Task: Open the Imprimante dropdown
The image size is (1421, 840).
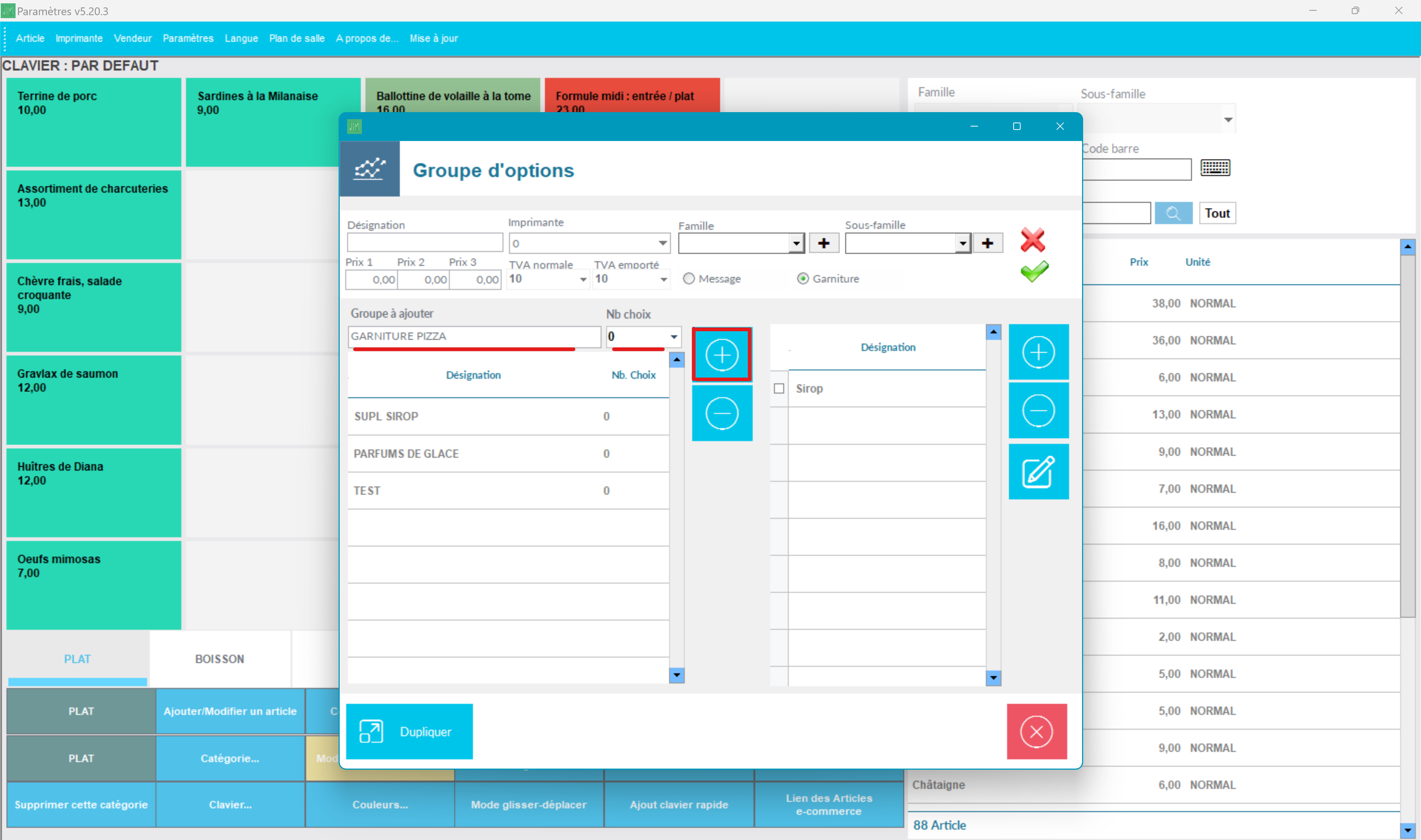Action: pos(662,243)
